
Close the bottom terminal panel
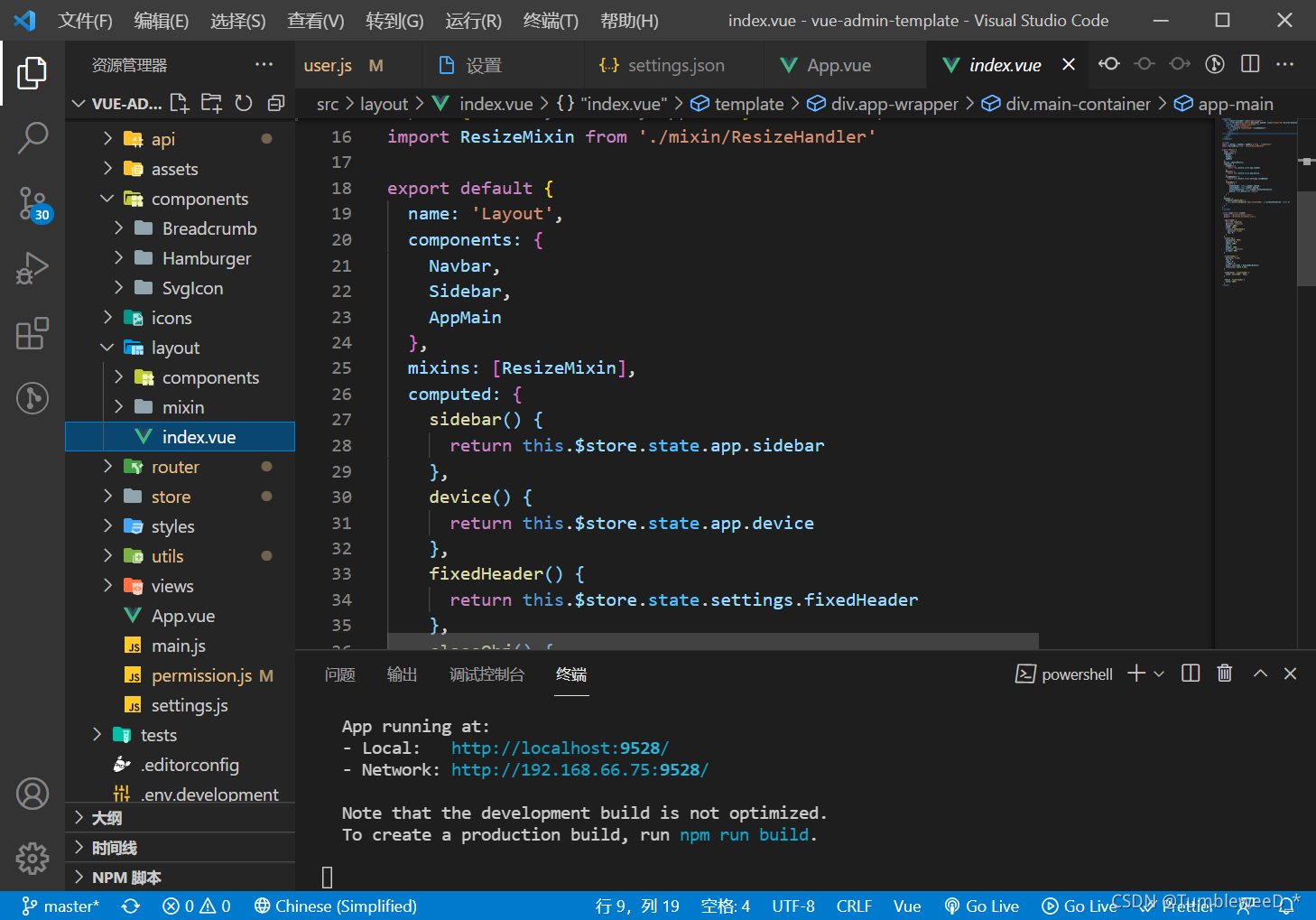click(1290, 674)
